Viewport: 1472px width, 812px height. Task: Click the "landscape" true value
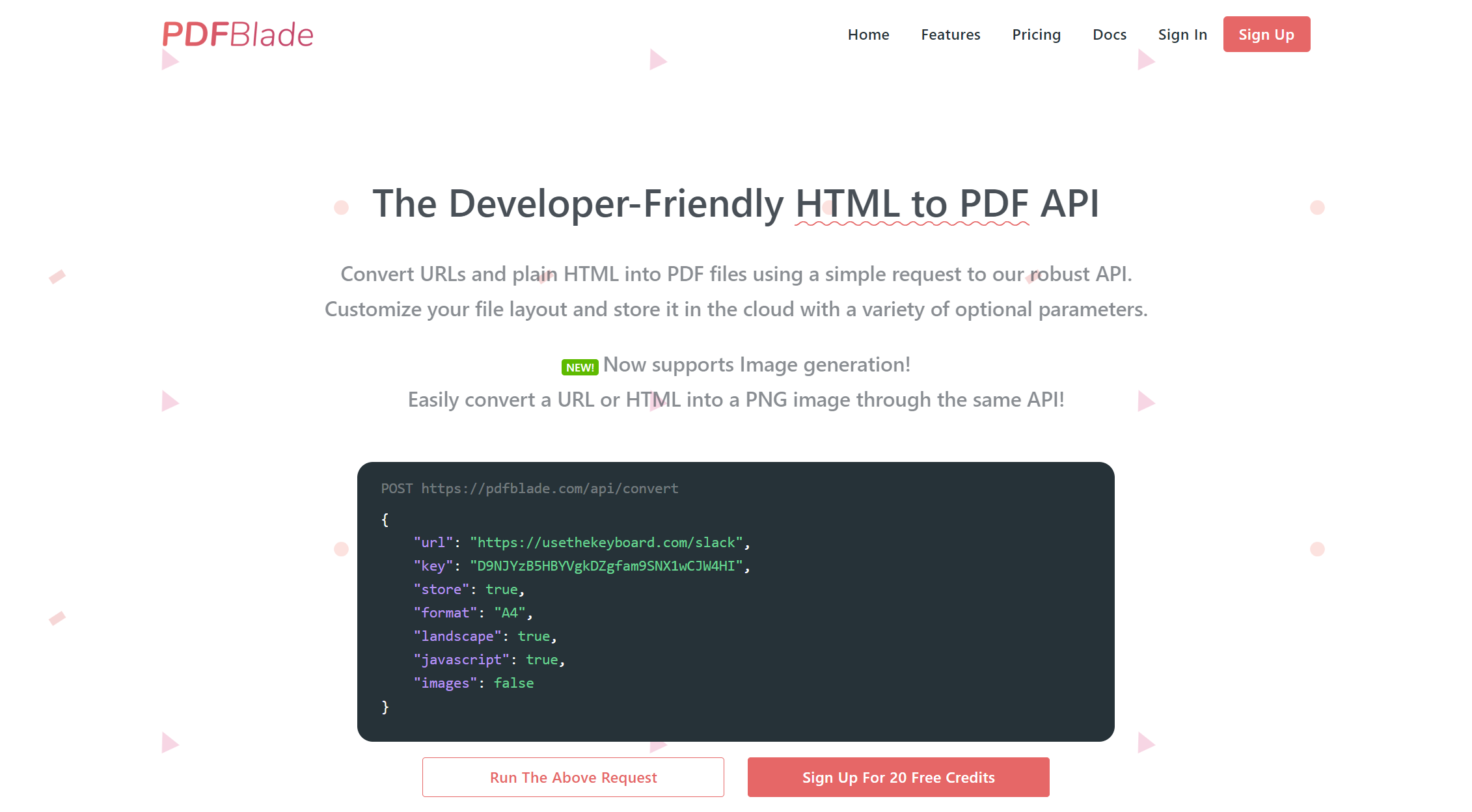click(x=534, y=636)
